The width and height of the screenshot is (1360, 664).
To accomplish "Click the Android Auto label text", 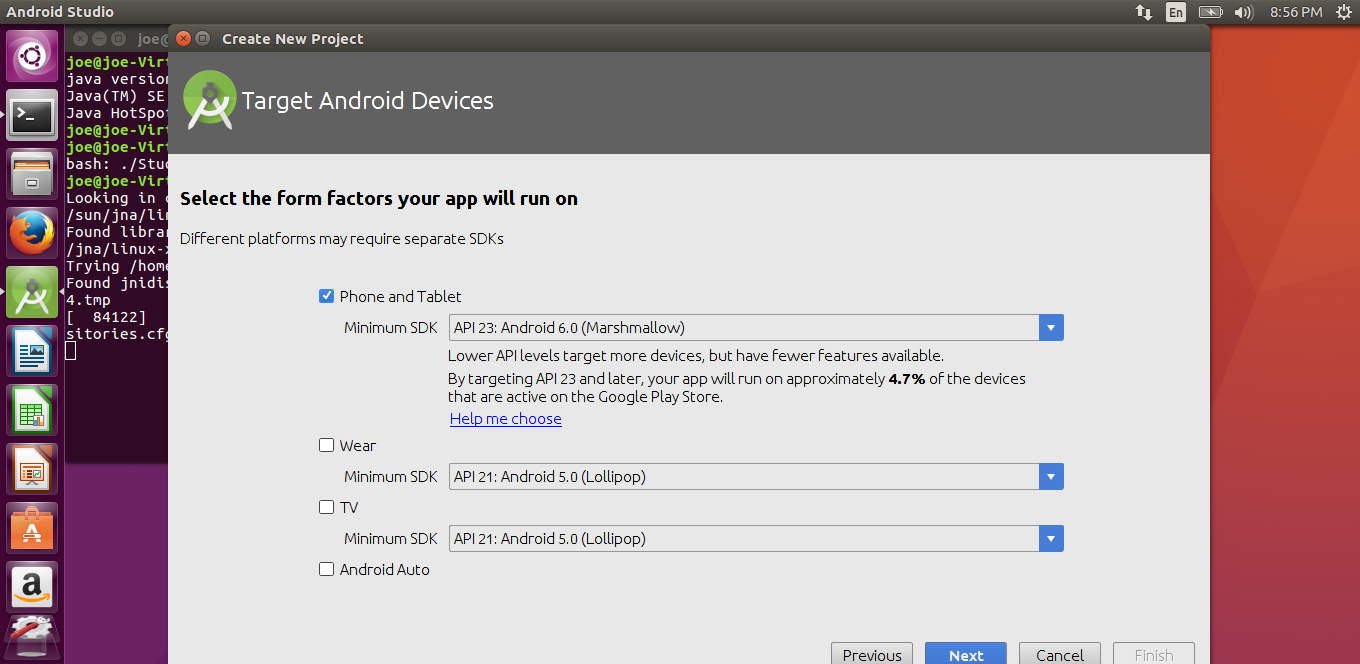I will [385, 569].
